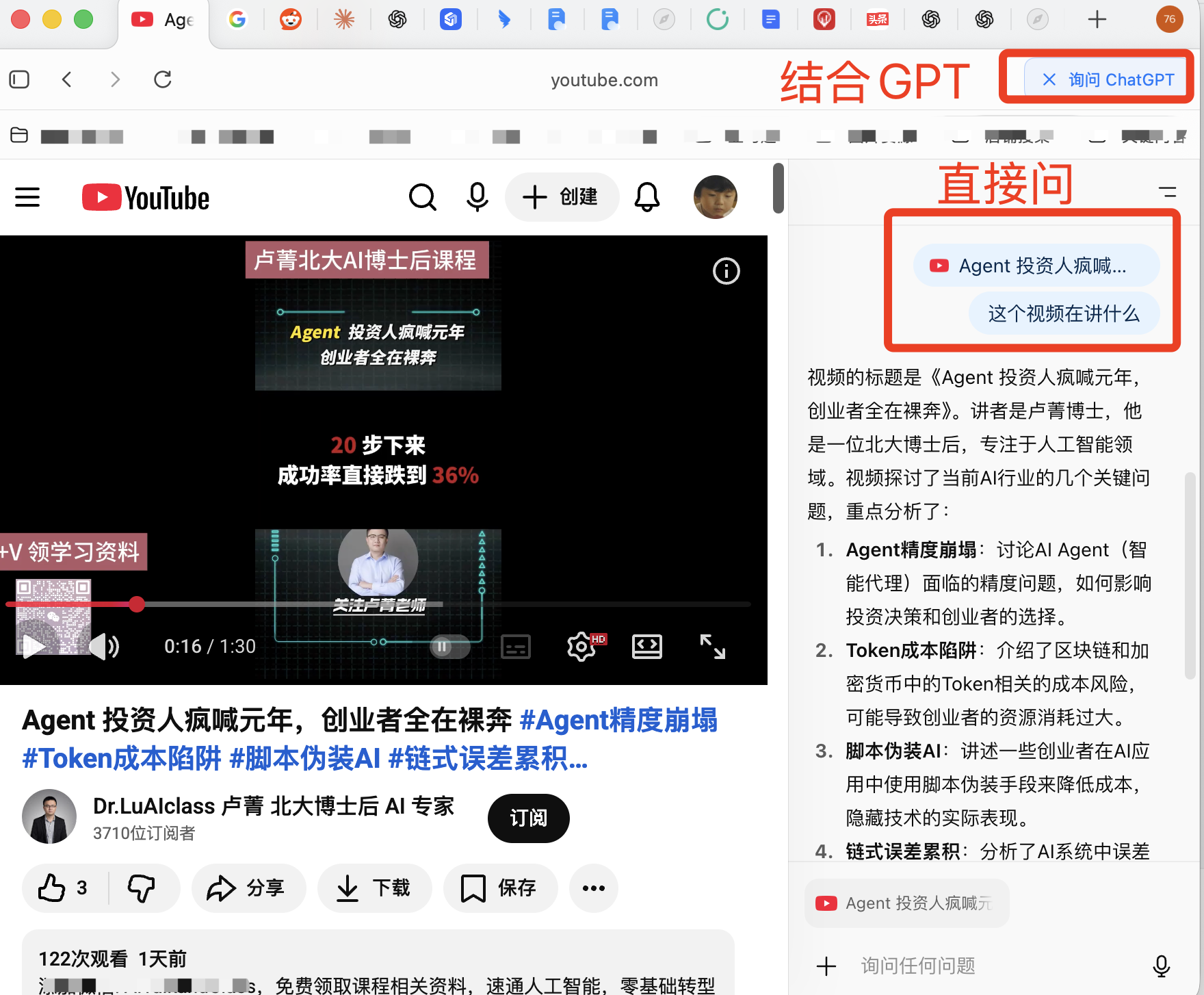Subscribe with the 订阅 button
1204x995 pixels.
point(528,818)
